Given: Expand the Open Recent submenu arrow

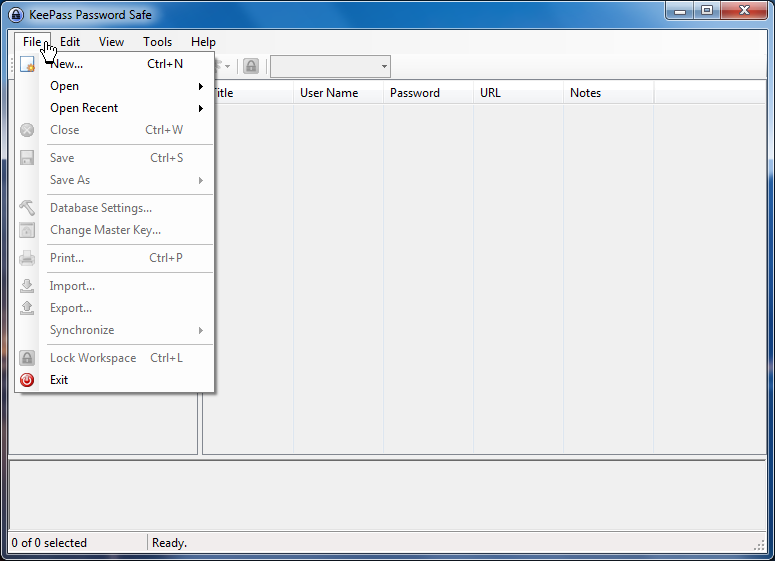Looking at the screenshot, I should (x=201, y=108).
